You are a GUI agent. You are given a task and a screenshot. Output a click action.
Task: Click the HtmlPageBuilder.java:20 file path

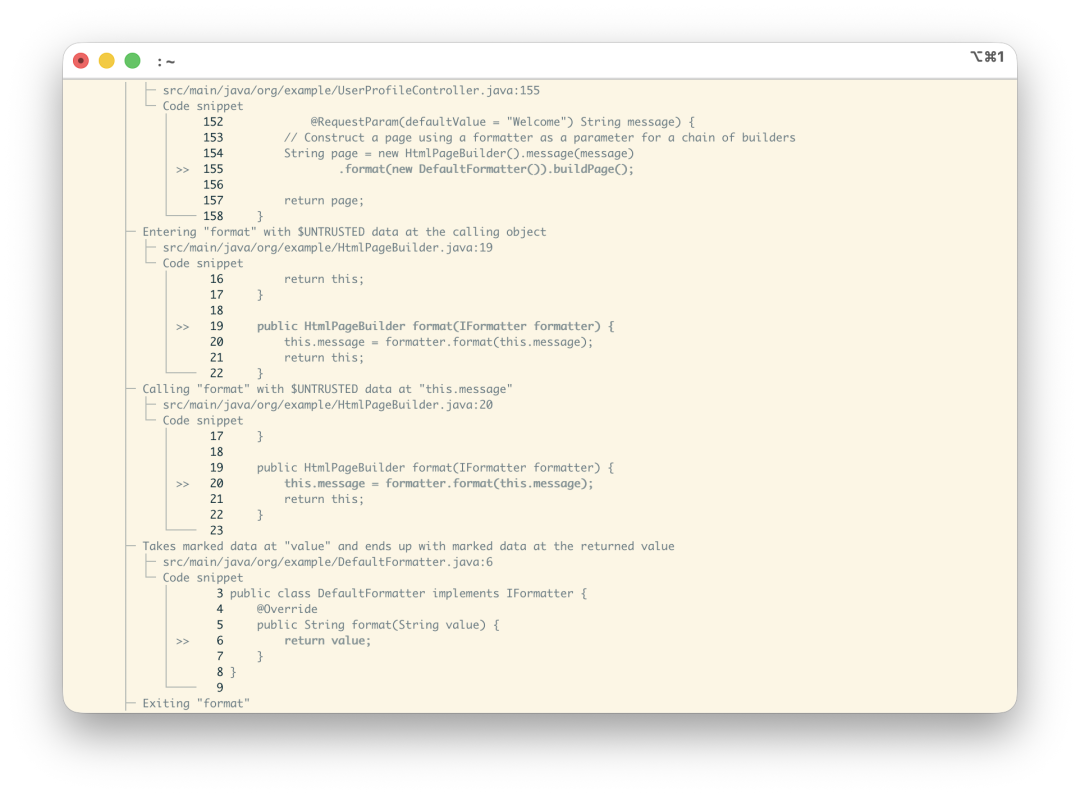pyautogui.click(x=328, y=405)
